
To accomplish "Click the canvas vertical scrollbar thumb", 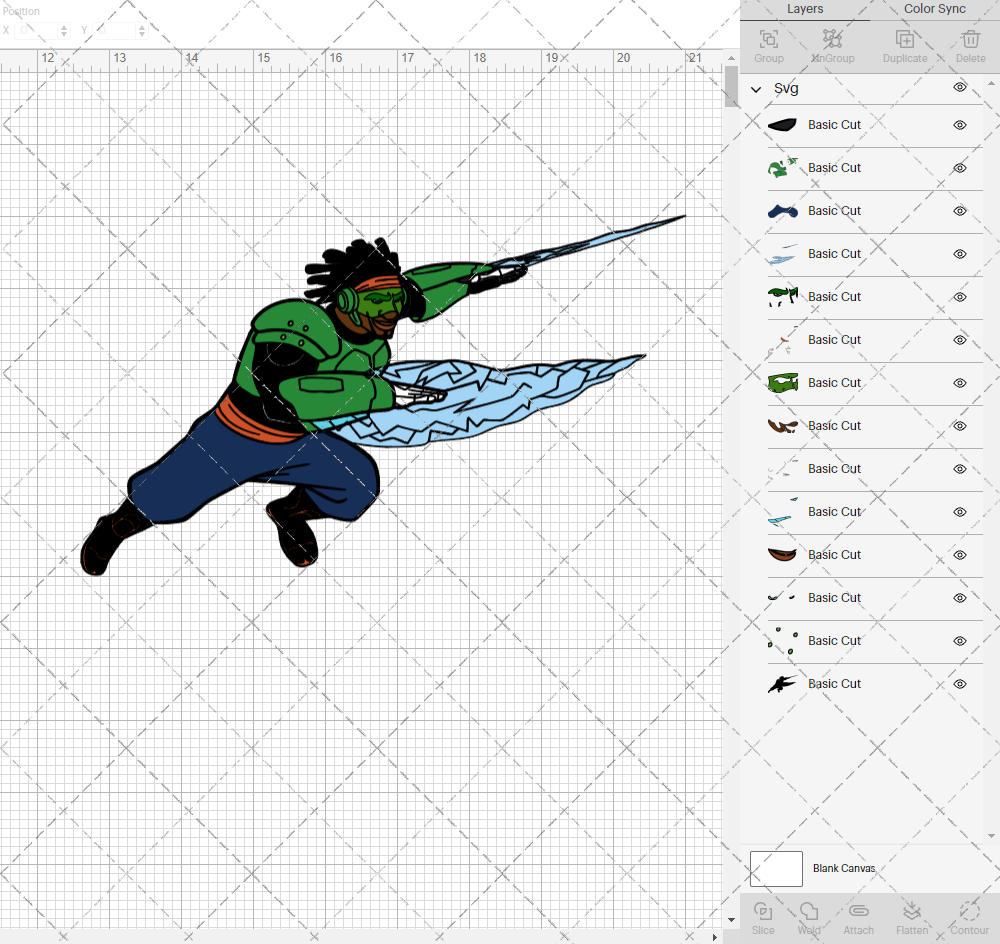I will (x=731, y=87).
